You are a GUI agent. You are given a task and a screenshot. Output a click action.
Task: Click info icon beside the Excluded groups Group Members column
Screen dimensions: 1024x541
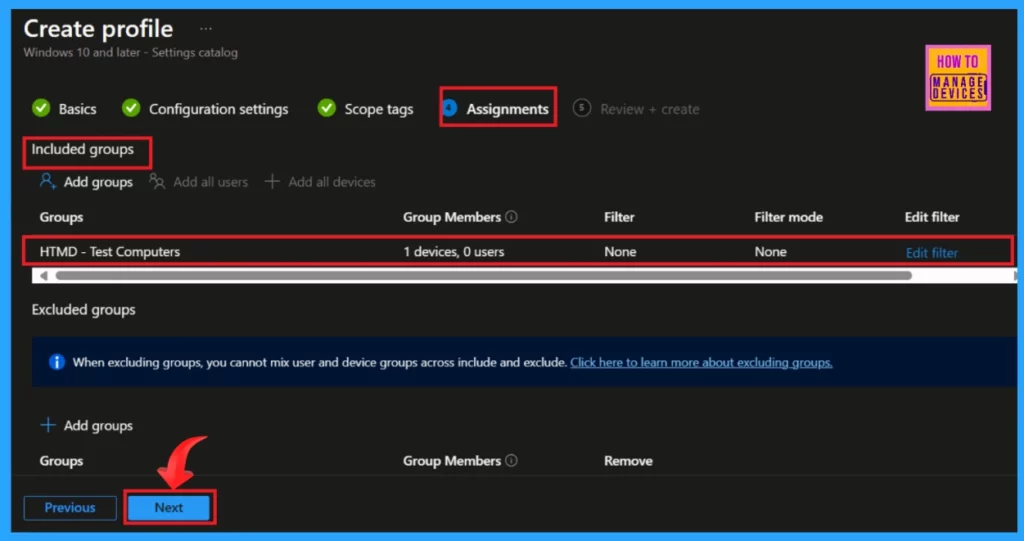coord(511,460)
